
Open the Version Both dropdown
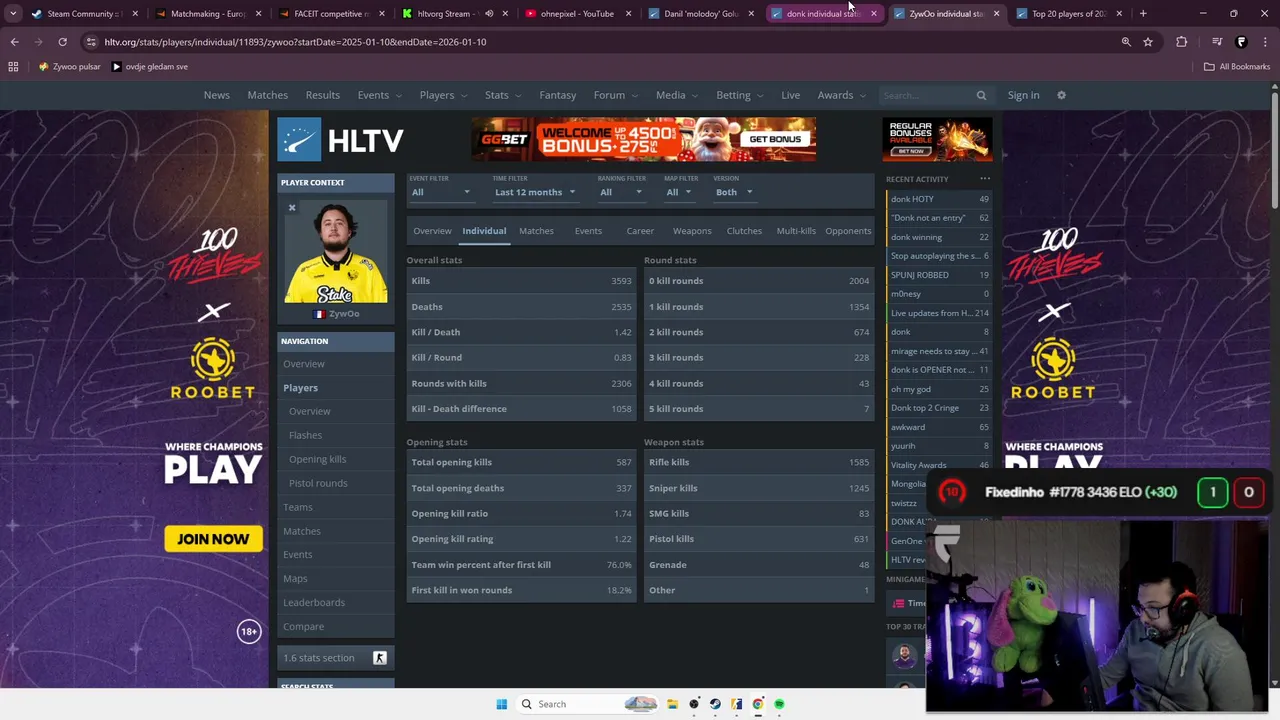coord(734,192)
